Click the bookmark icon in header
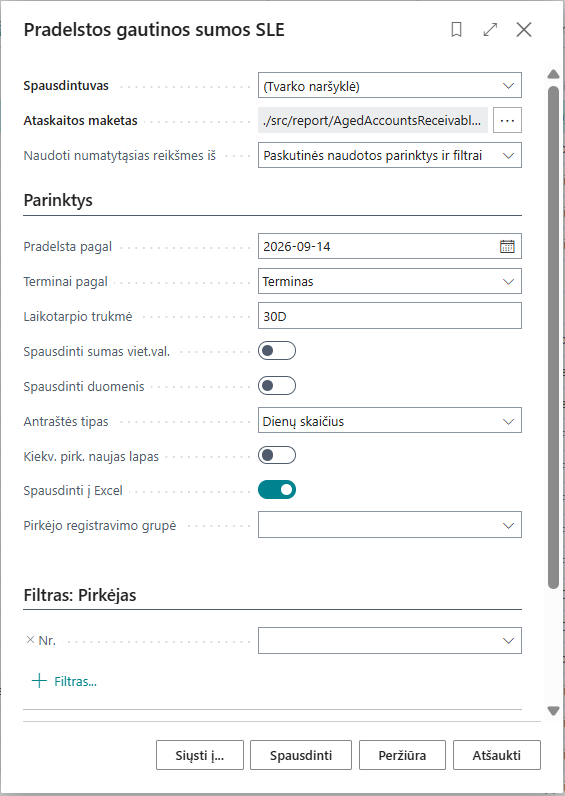The width and height of the screenshot is (565, 796). click(456, 30)
